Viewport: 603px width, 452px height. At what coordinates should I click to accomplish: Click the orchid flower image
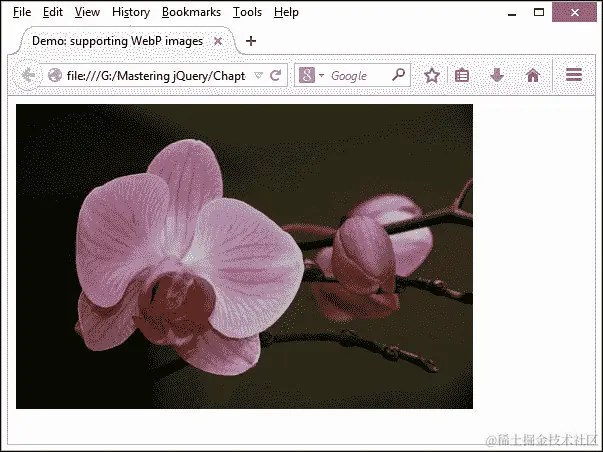point(244,256)
